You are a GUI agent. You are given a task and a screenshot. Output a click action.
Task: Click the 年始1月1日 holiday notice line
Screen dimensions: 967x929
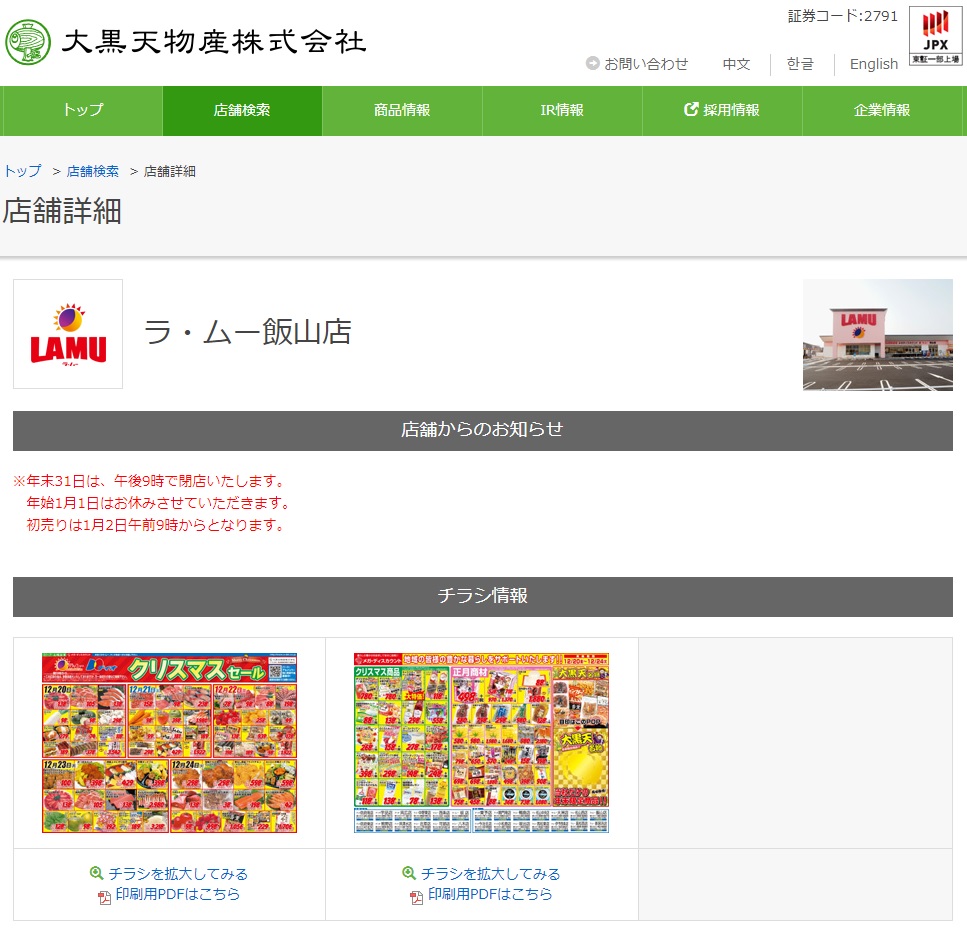pos(158,503)
